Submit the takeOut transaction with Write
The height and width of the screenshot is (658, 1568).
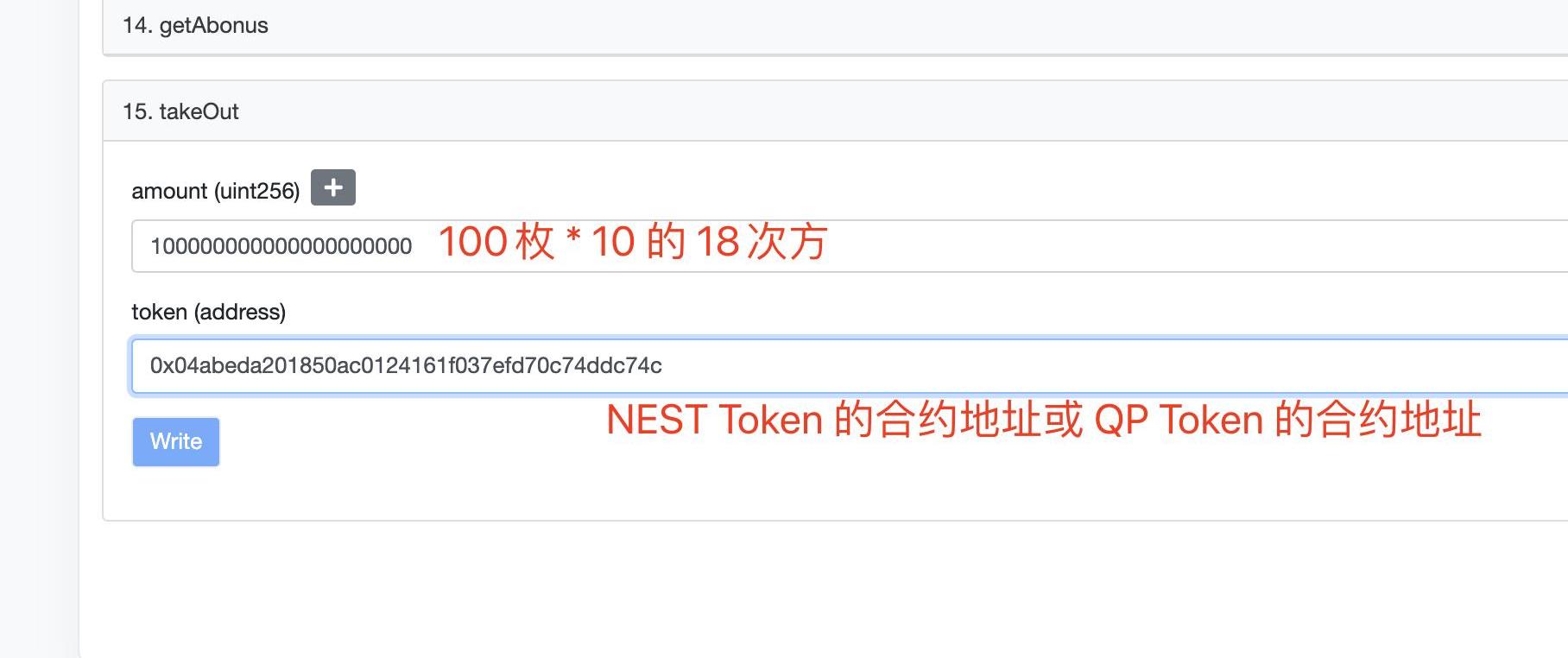tap(176, 441)
